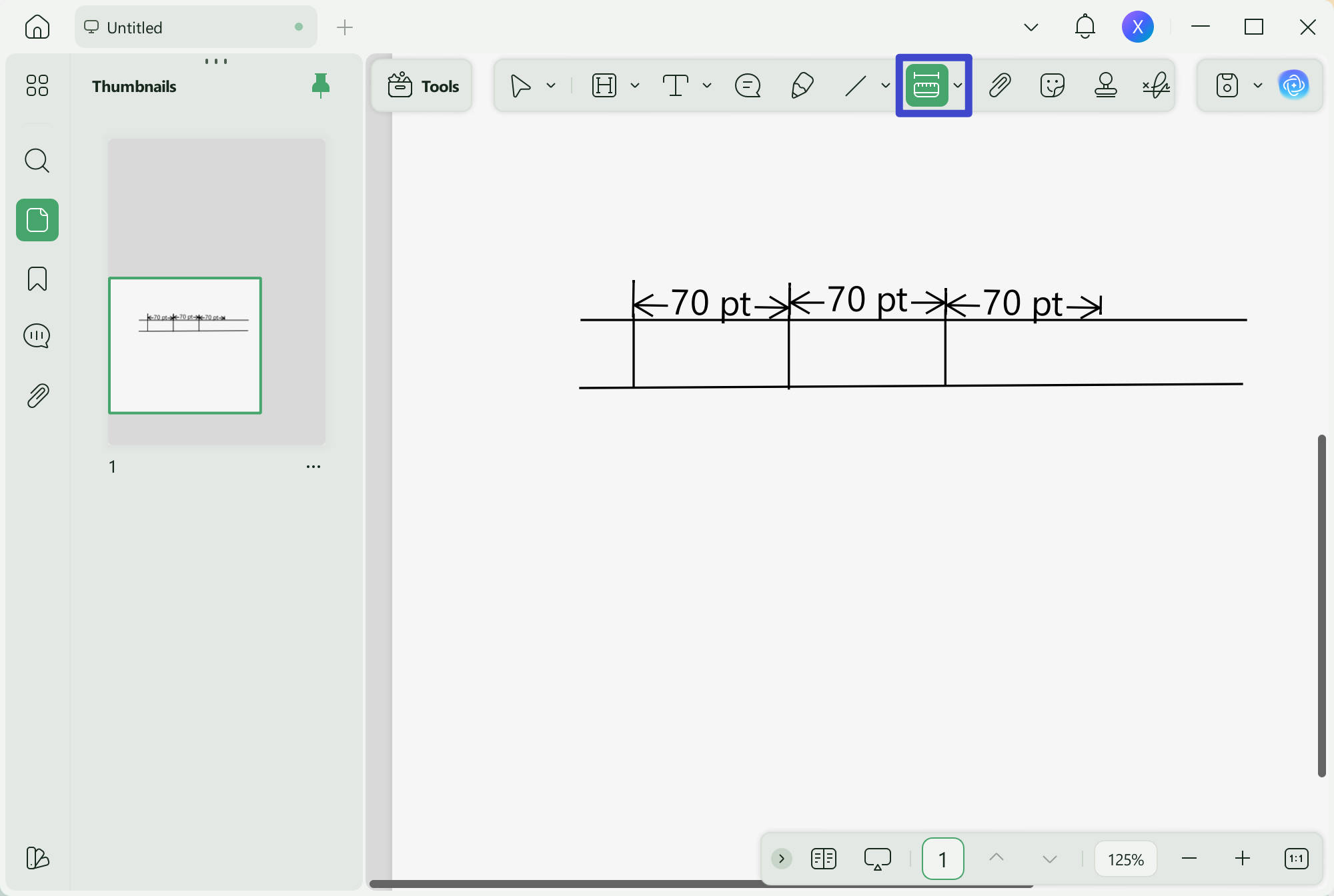Toggle the Thumbnails panel icon
The width and height of the screenshot is (1334, 896).
click(x=37, y=220)
